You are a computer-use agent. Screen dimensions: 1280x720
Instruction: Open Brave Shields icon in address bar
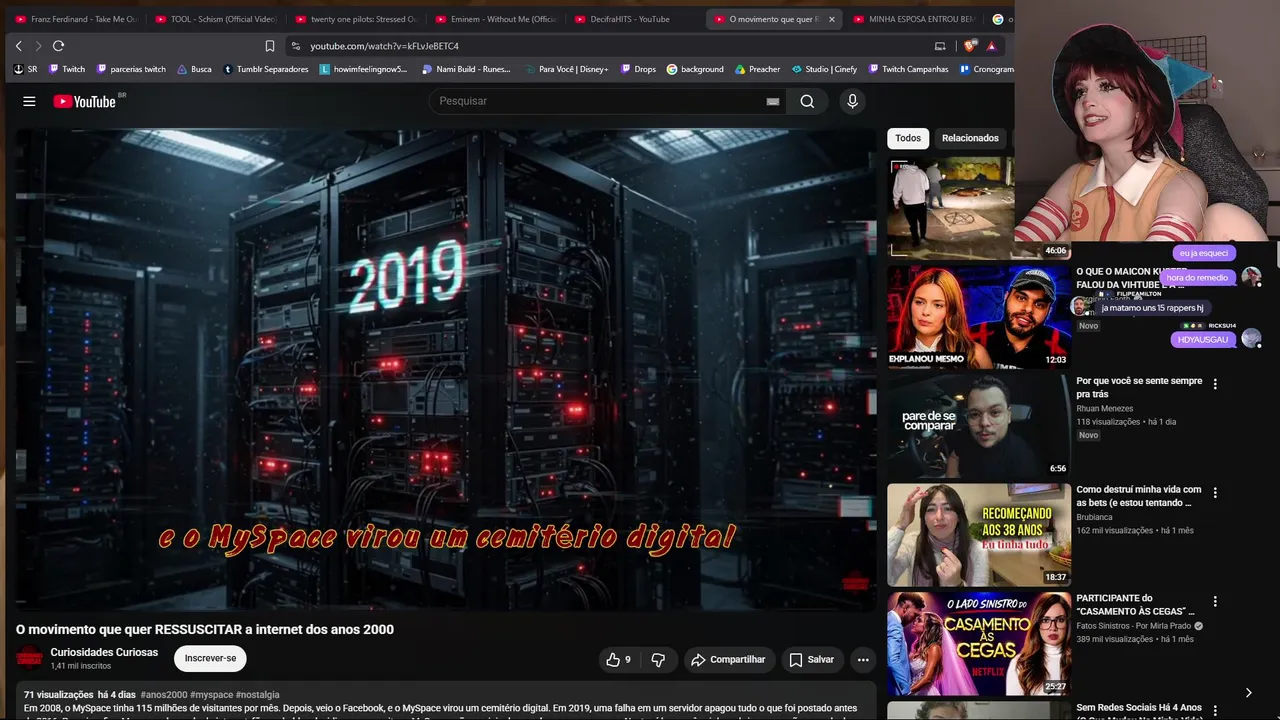pos(970,46)
